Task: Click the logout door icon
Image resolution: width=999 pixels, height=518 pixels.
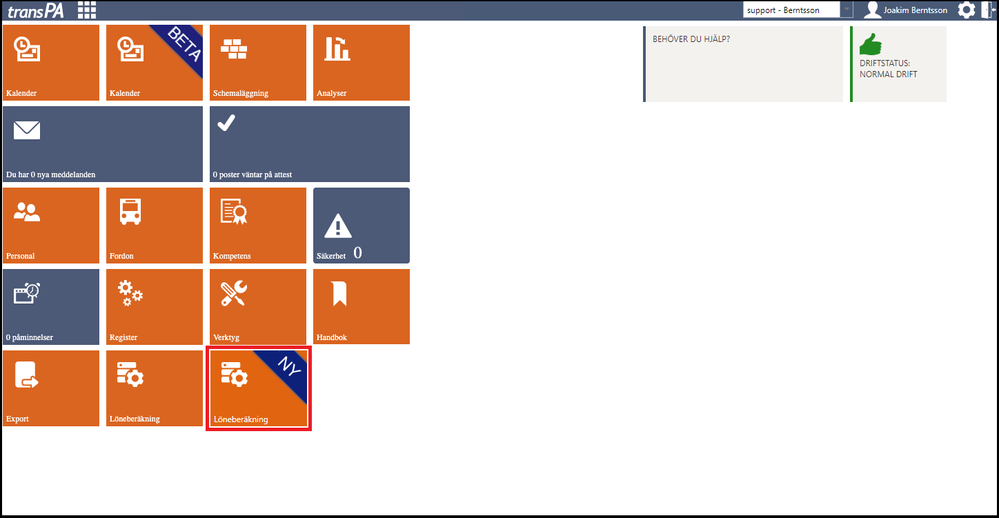Action: (989, 10)
